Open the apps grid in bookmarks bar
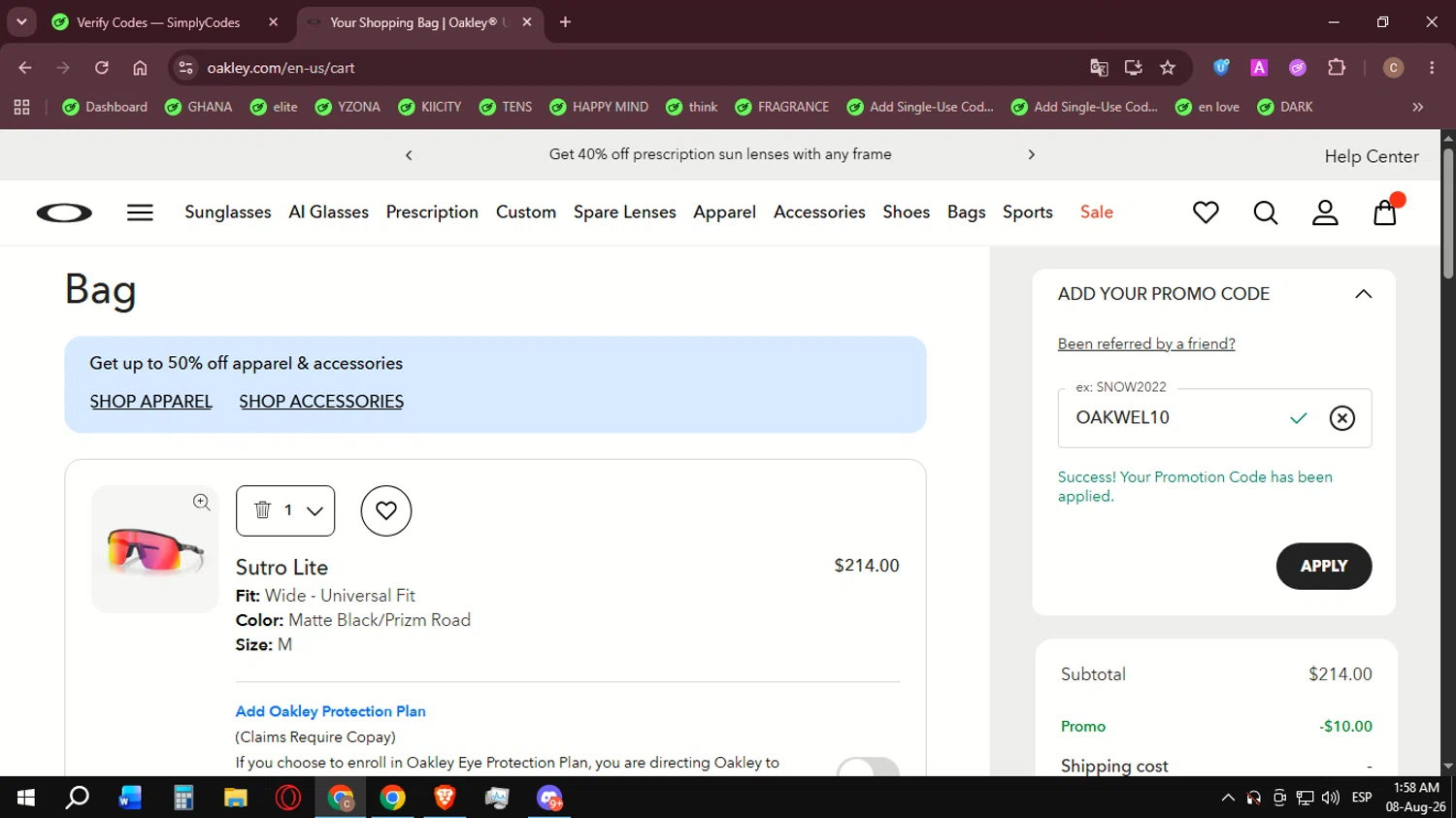The image size is (1456, 818). [x=21, y=107]
